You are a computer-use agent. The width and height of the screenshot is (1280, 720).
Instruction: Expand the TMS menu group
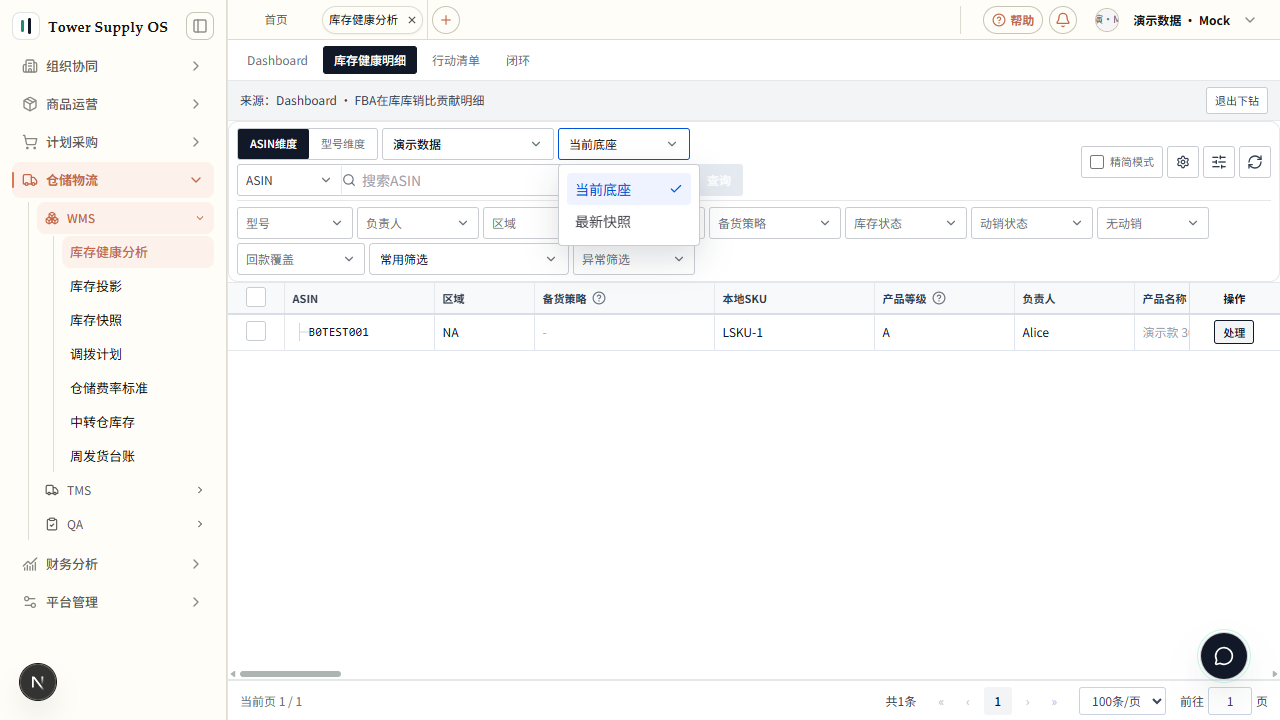click(x=125, y=490)
